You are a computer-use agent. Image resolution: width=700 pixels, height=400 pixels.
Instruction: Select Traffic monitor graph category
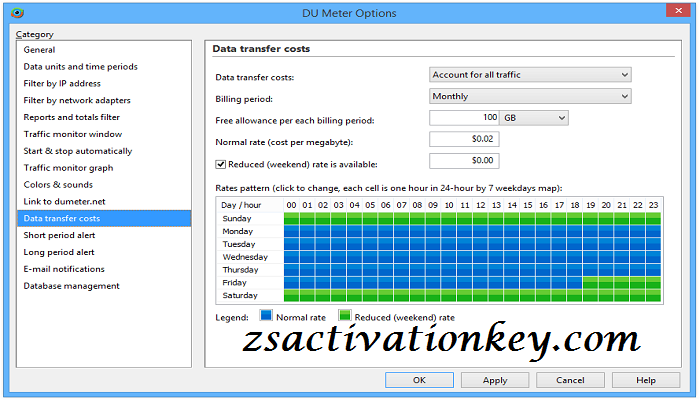pos(104,168)
